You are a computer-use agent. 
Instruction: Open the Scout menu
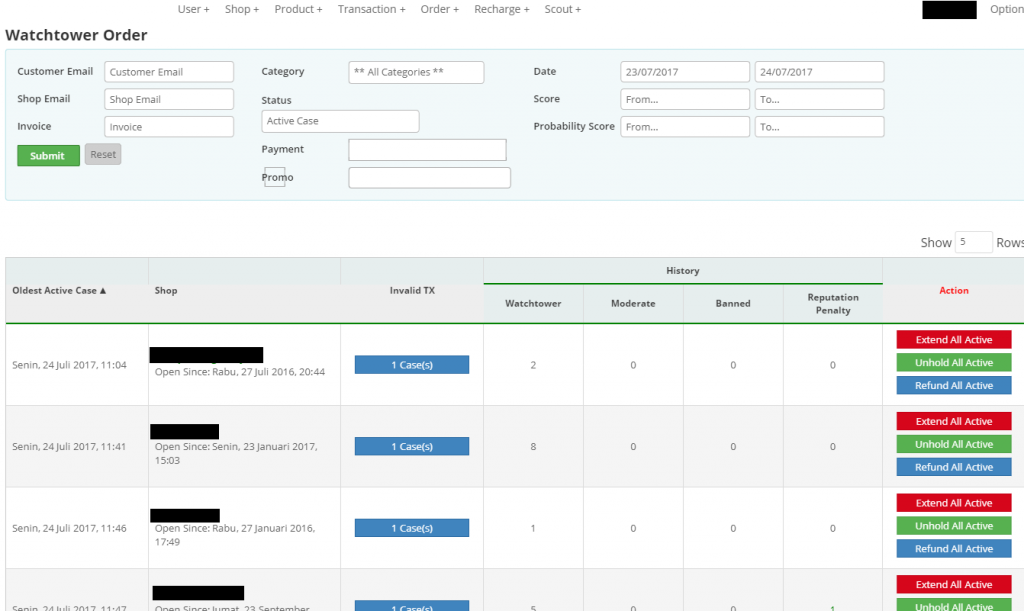pos(562,9)
